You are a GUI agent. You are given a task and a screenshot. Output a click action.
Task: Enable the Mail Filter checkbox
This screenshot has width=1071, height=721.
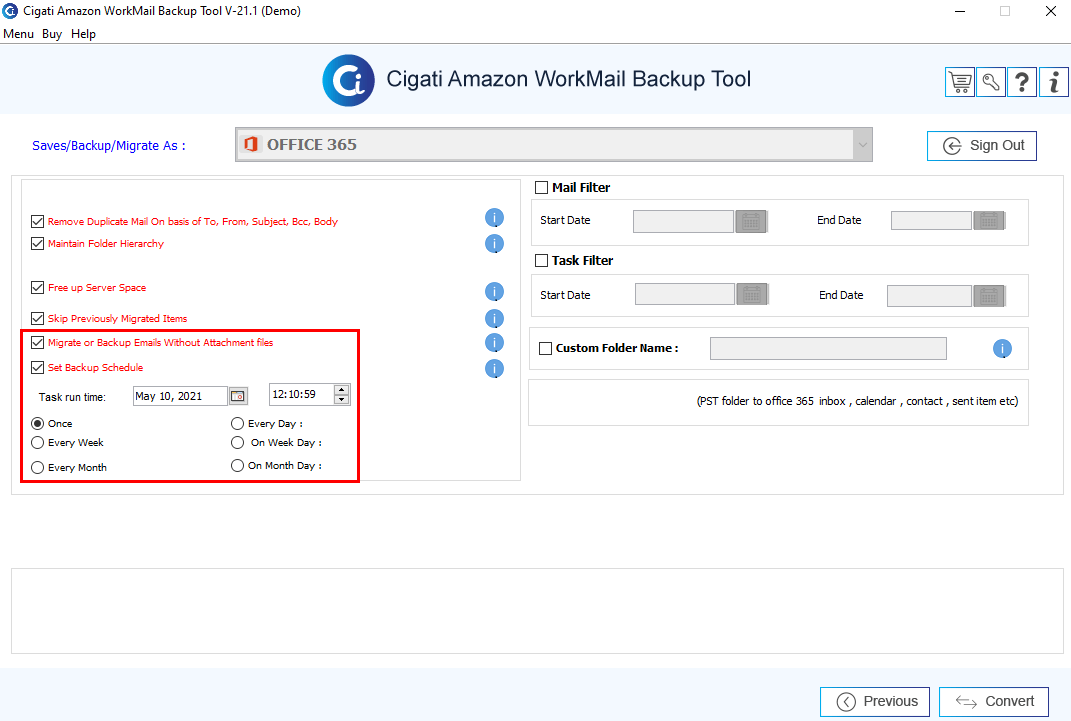(542, 188)
